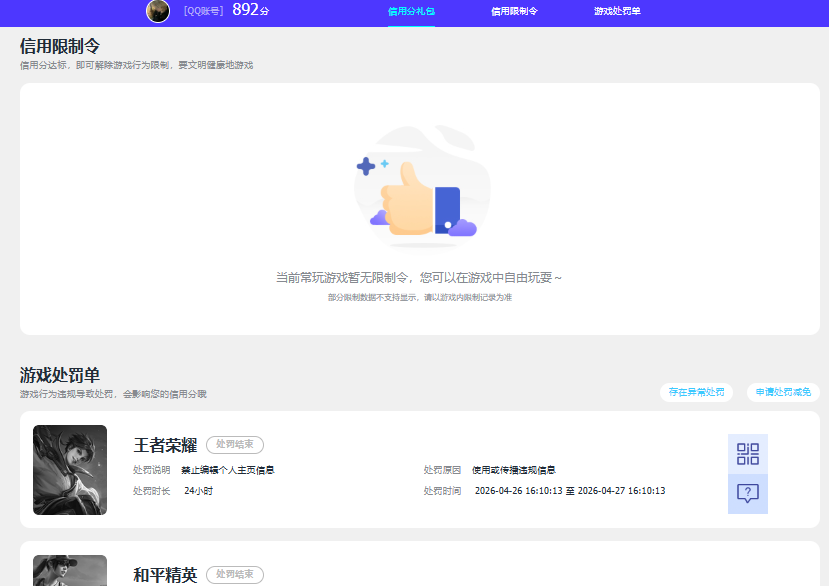Click the 信用分达标 subtitle text
This screenshot has height=586, width=829.
pyautogui.click(x=136, y=65)
